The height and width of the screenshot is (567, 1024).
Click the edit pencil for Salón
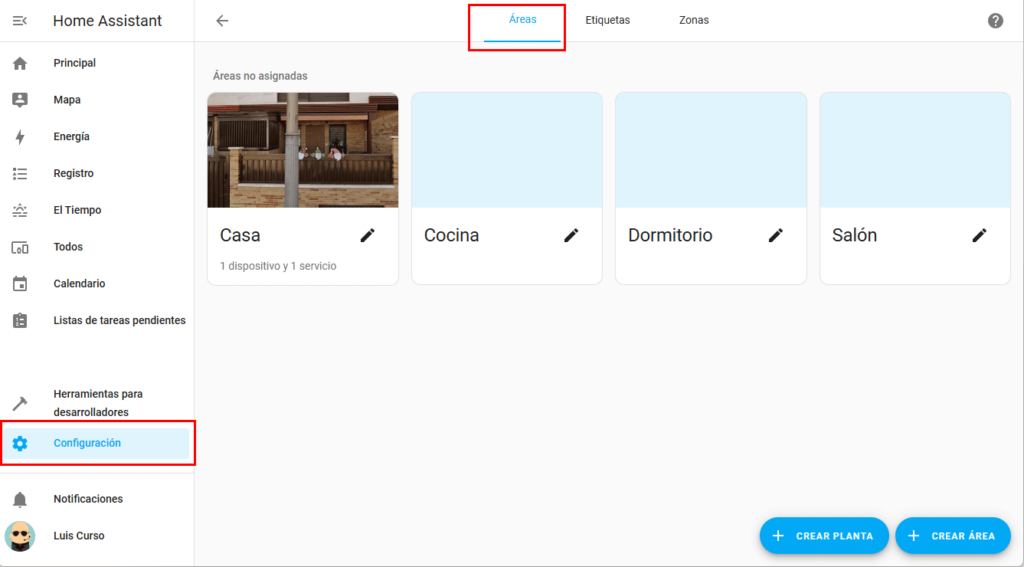coord(979,235)
